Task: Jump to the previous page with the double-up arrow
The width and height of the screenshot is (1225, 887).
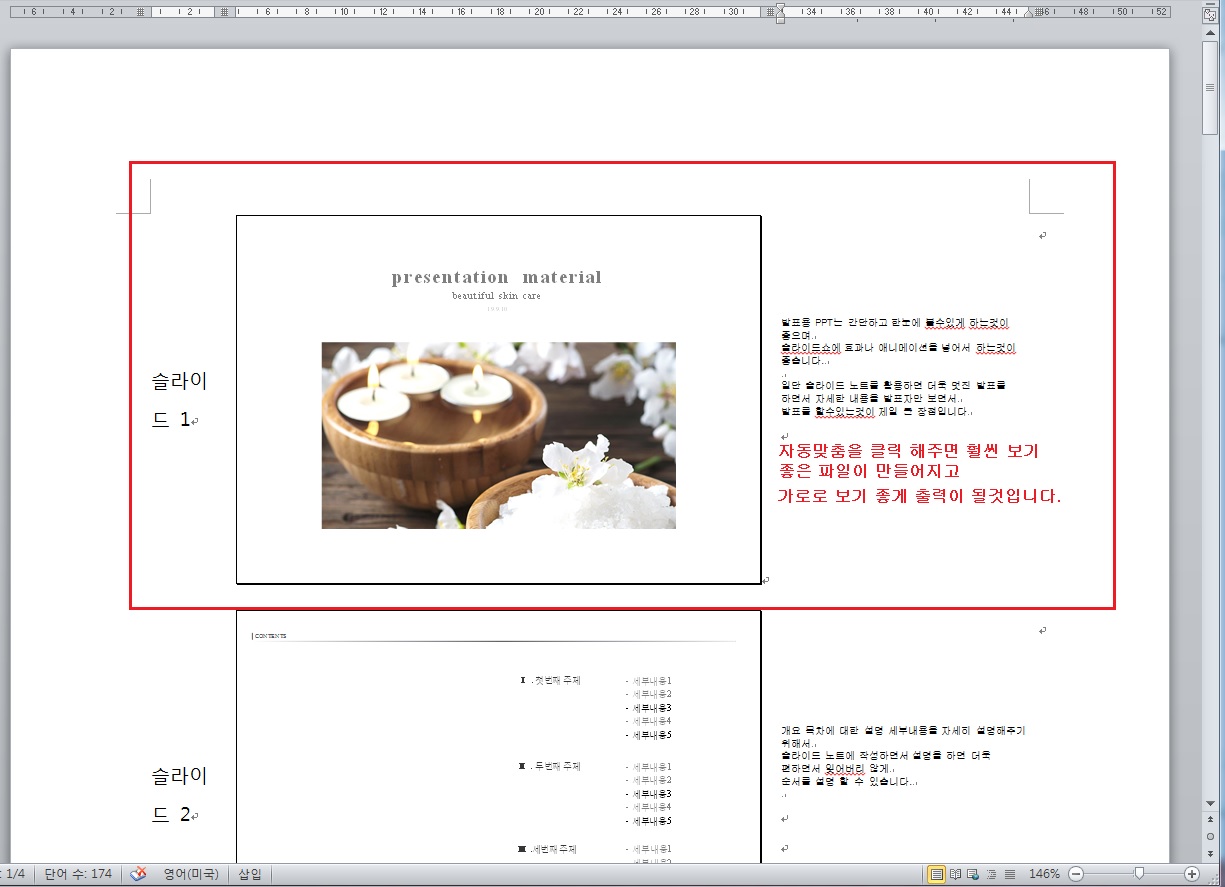Action: [1210, 820]
